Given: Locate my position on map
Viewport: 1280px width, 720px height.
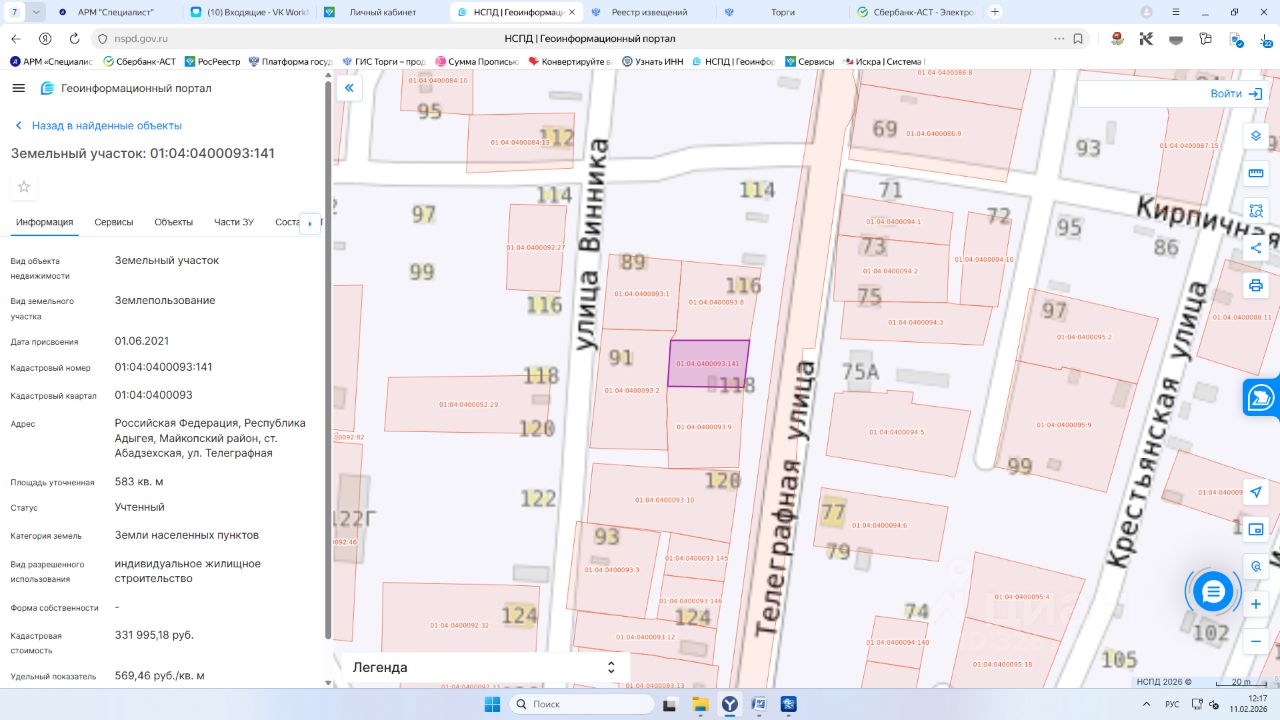Looking at the screenshot, I should (1256, 492).
